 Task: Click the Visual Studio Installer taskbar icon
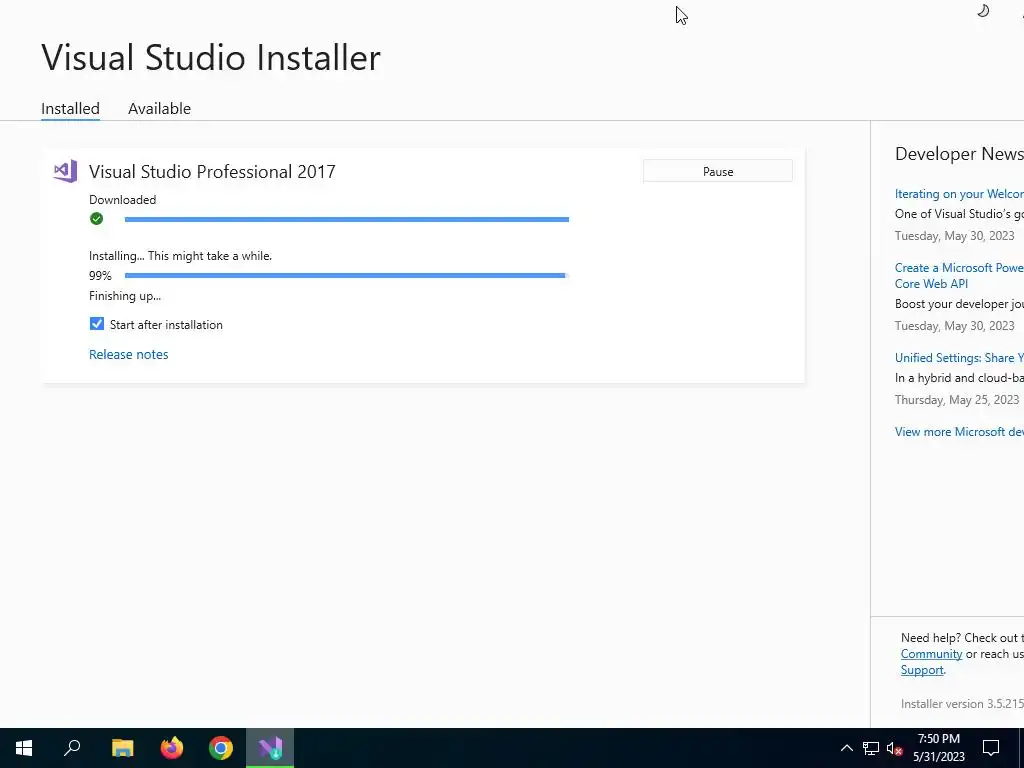[x=270, y=748]
